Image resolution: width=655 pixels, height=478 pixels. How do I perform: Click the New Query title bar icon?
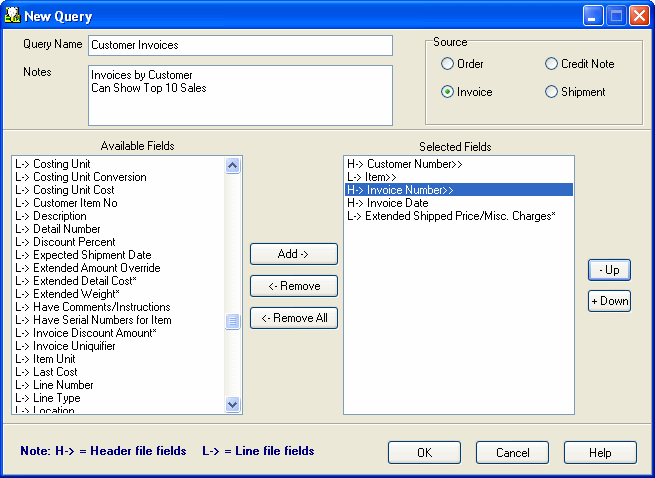click(x=13, y=15)
